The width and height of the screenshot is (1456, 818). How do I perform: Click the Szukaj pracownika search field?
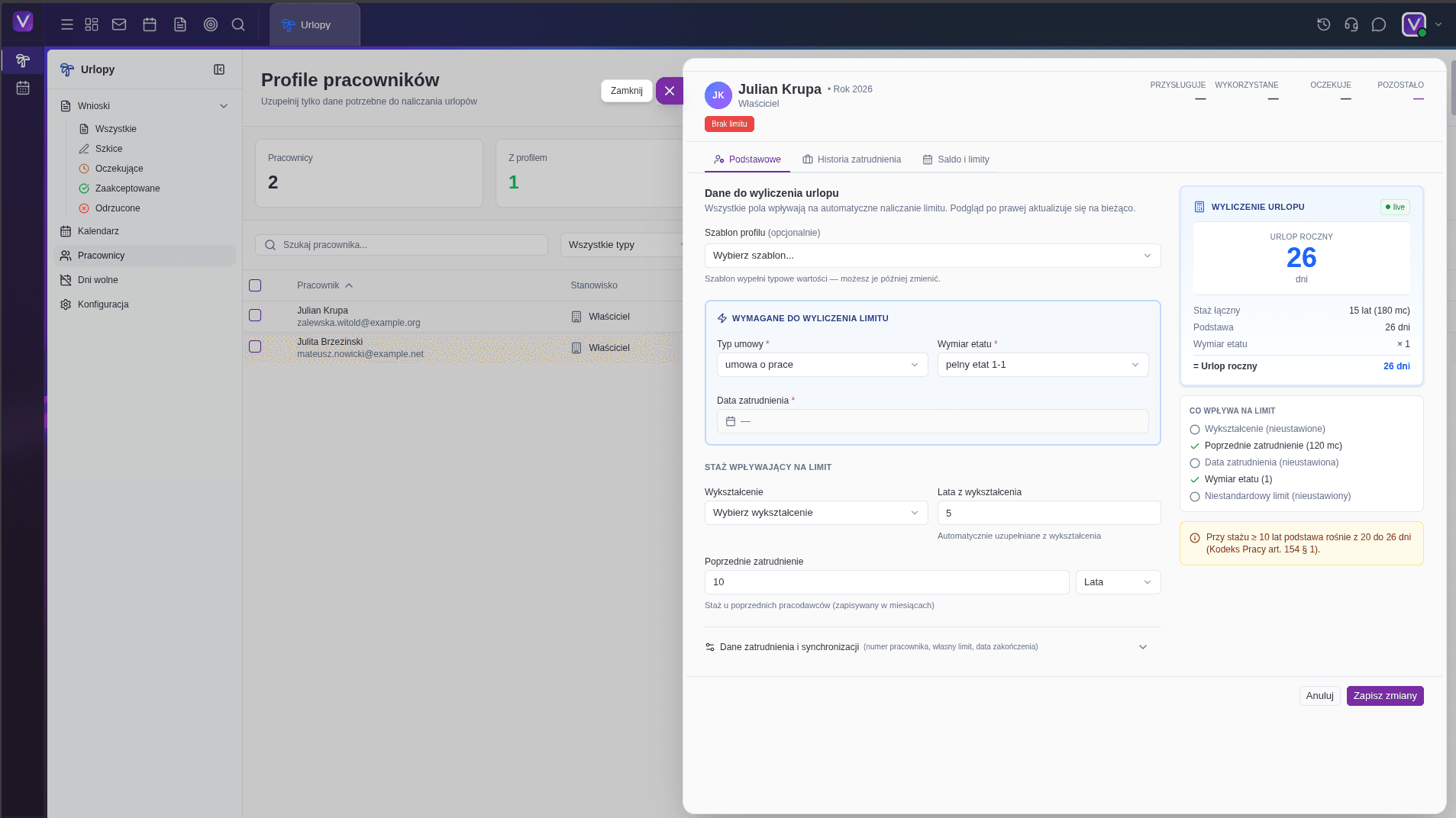[402, 244]
